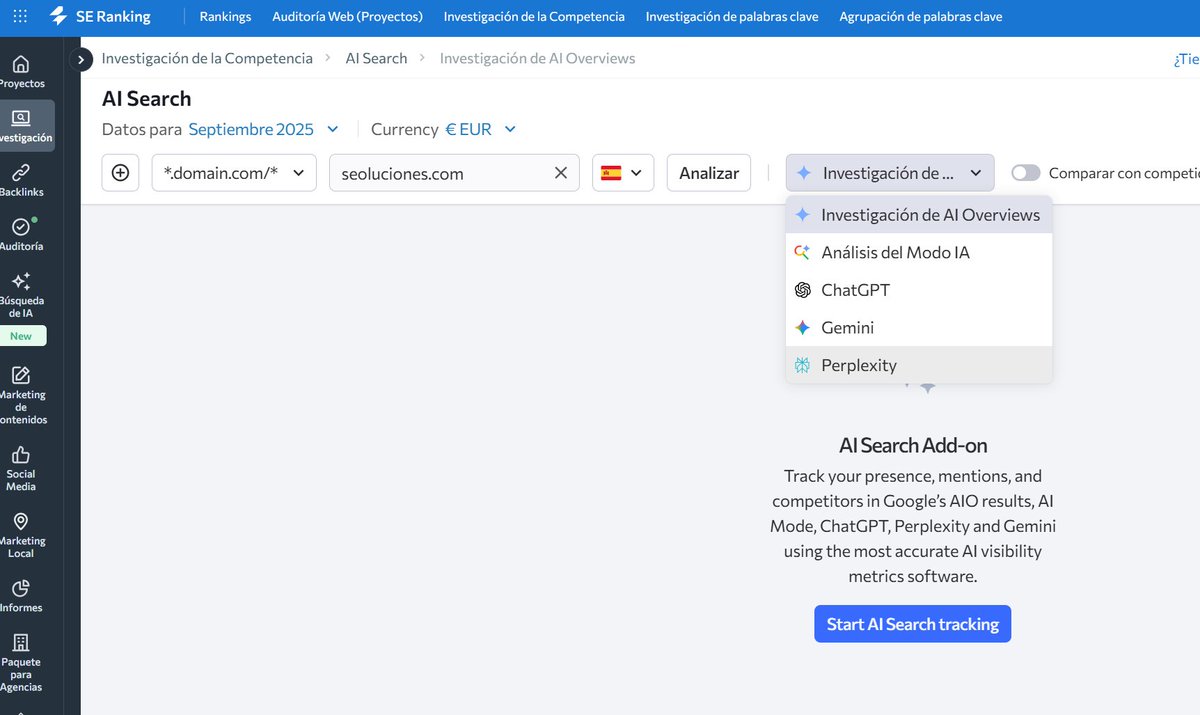Viewport: 1200px width, 715px height.
Task: Open the Rankings top menu
Action: [225, 17]
